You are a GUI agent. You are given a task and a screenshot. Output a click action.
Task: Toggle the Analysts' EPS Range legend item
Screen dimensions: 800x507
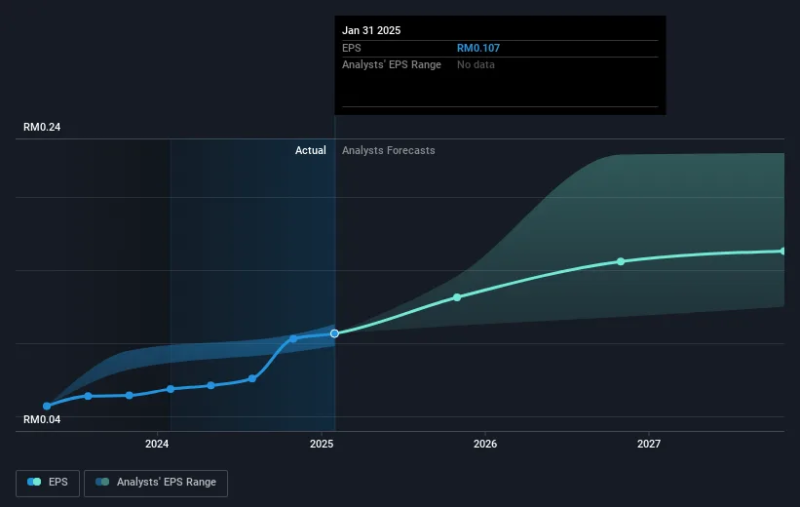point(156,482)
